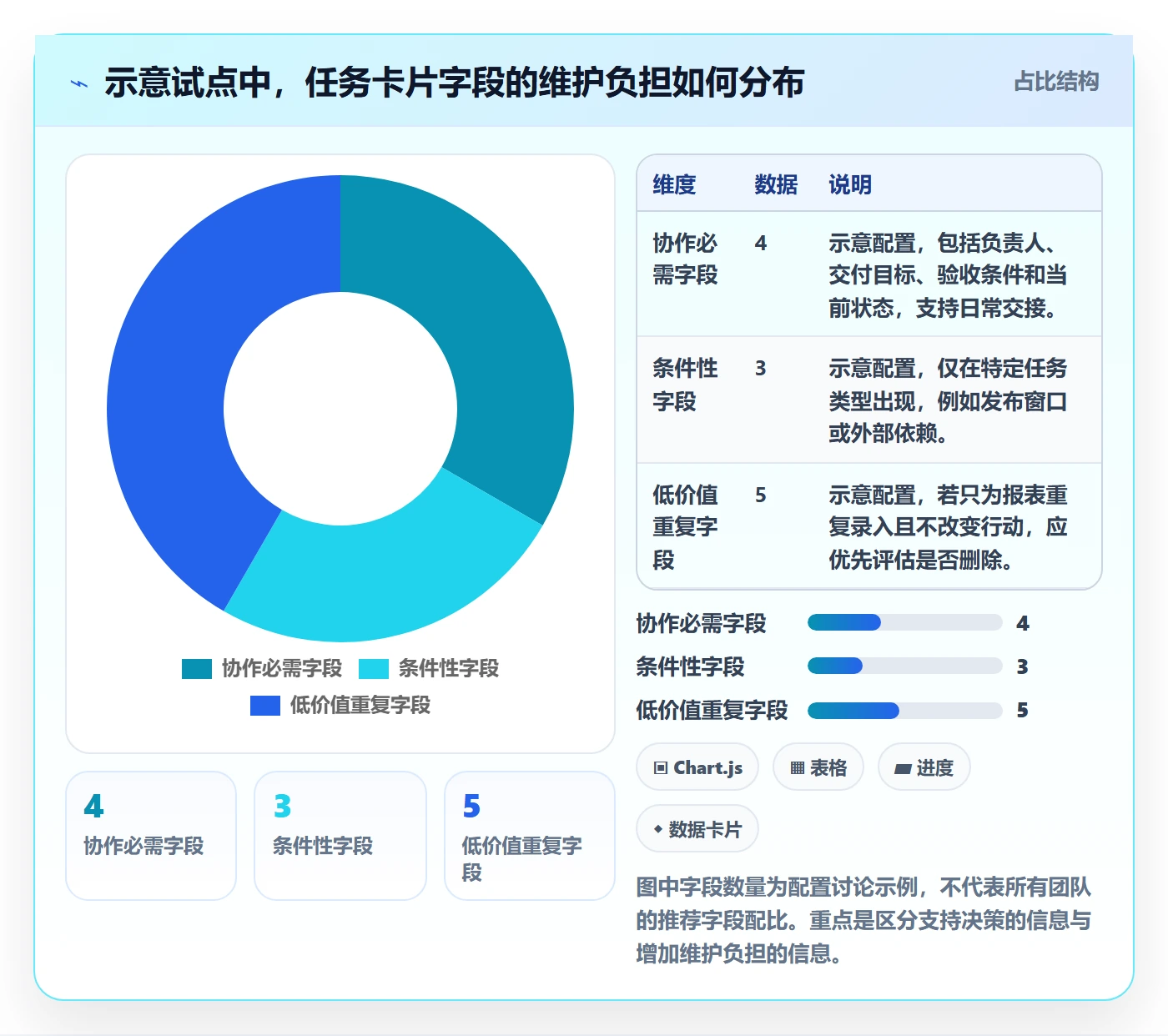Select the 进度 tag chip

[x=924, y=767]
